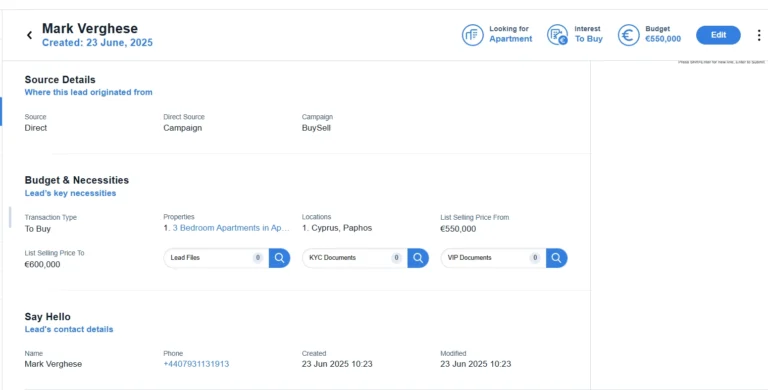Open the three-dot more options menu
The width and height of the screenshot is (768, 390).
[x=759, y=35]
